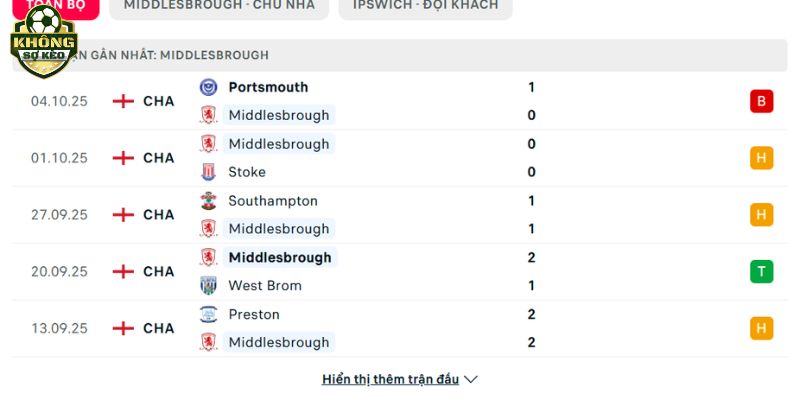Image resolution: width=800 pixels, height=400 pixels.
Task: Open the Hiển thị thêm trận đấu link
Action: click(390, 380)
